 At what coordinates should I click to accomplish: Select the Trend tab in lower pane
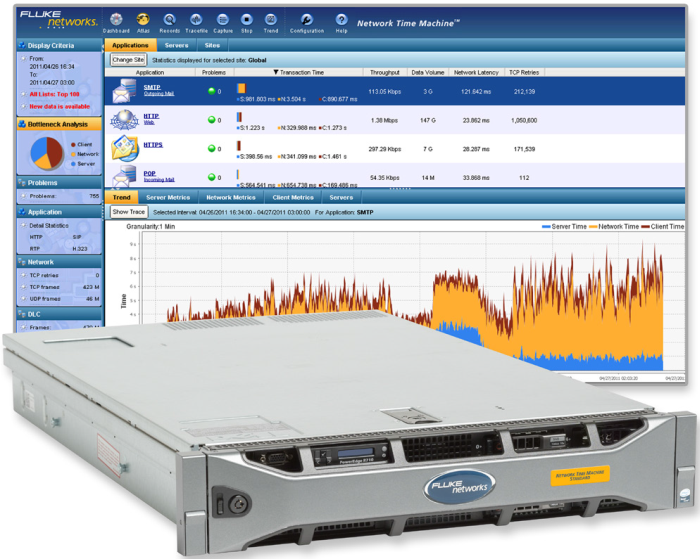click(x=121, y=197)
